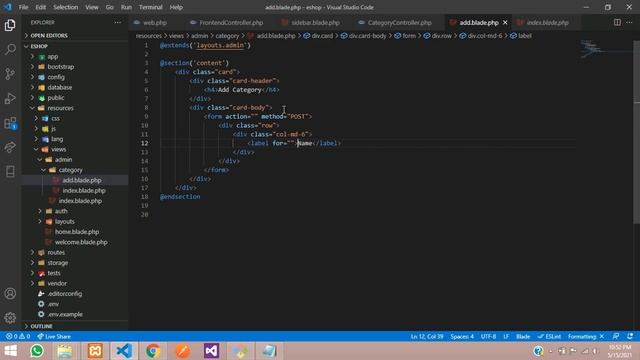
Task: Open WhatsApp from the taskbar
Action: click(x=37, y=351)
